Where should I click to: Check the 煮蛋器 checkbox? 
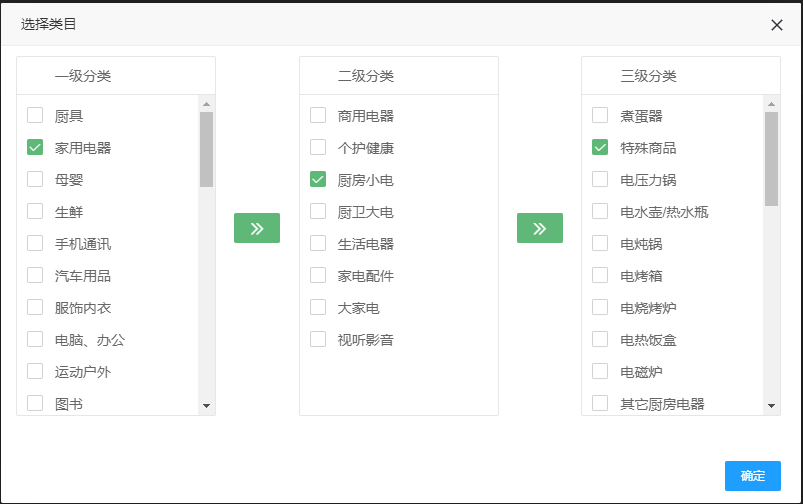[x=600, y=115]
